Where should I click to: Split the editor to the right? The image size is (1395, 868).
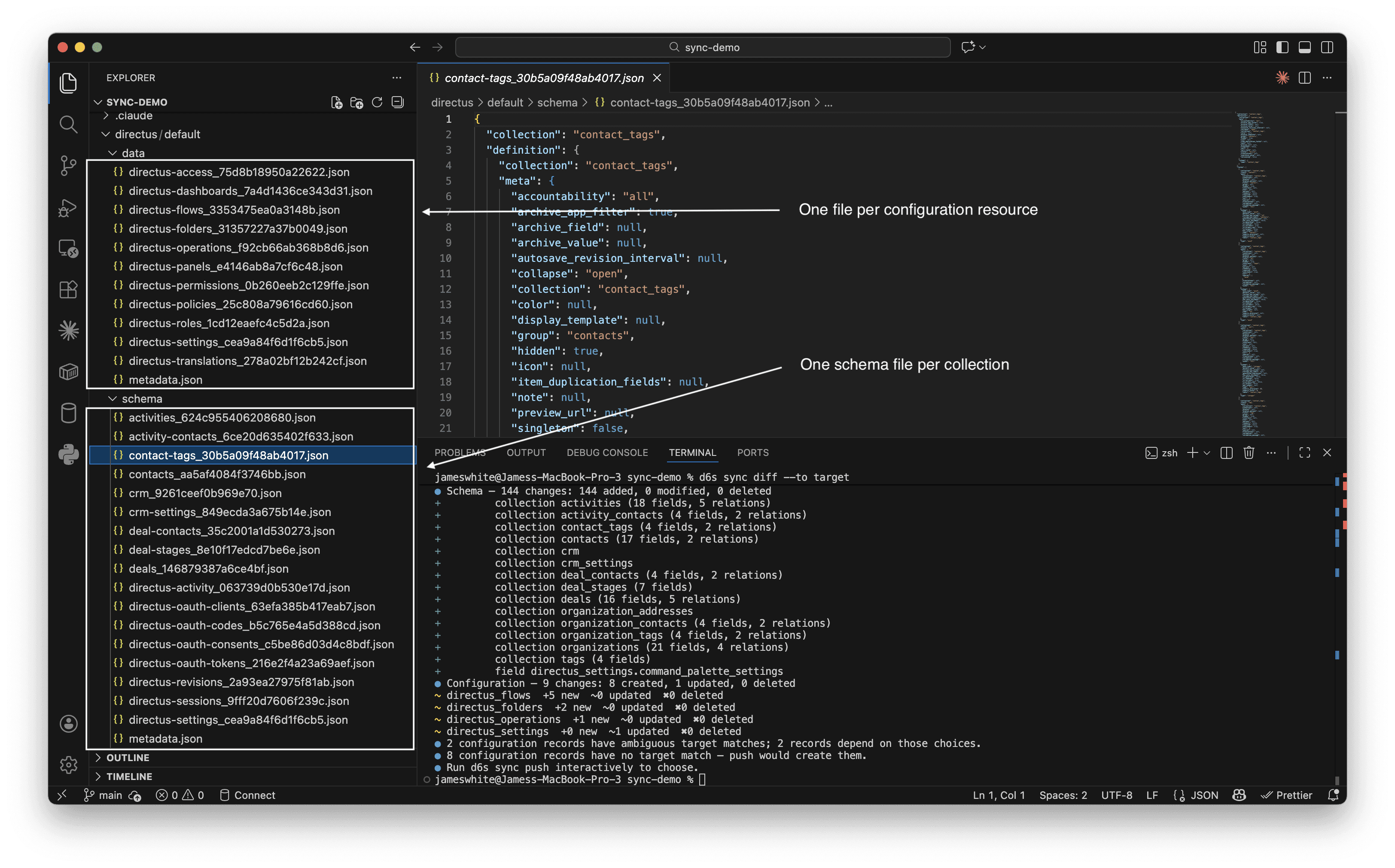(1304, 78)
